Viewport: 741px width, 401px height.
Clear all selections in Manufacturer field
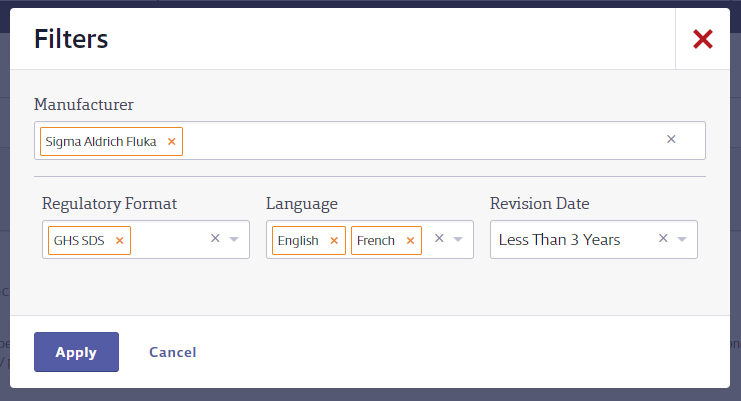click(x=671, y=139)
